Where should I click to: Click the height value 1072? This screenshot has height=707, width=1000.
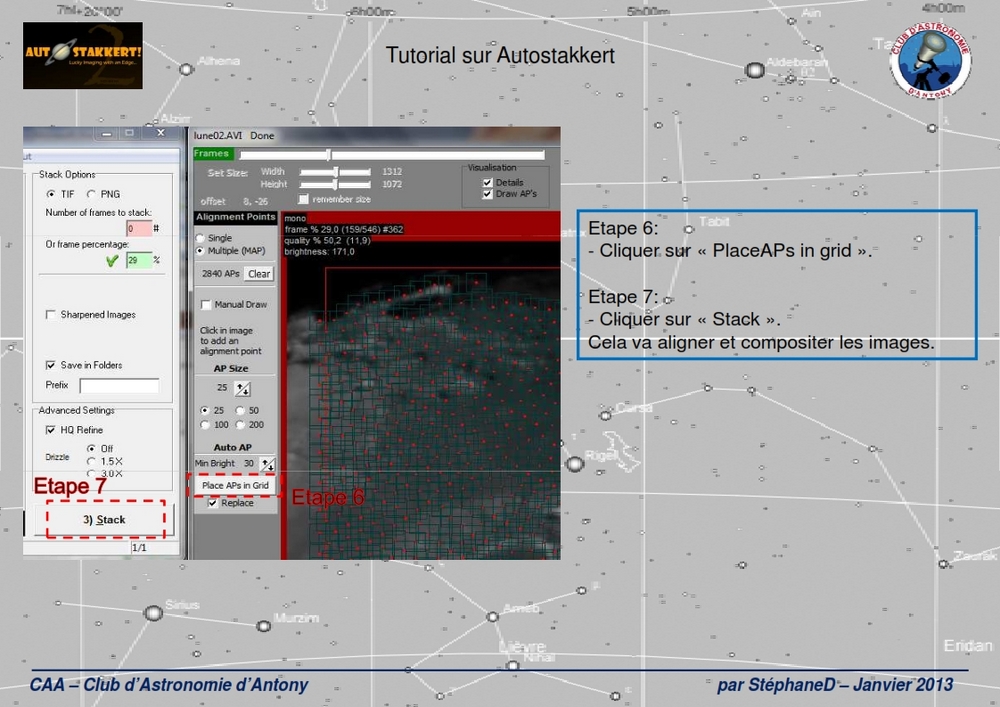point(392,185)
